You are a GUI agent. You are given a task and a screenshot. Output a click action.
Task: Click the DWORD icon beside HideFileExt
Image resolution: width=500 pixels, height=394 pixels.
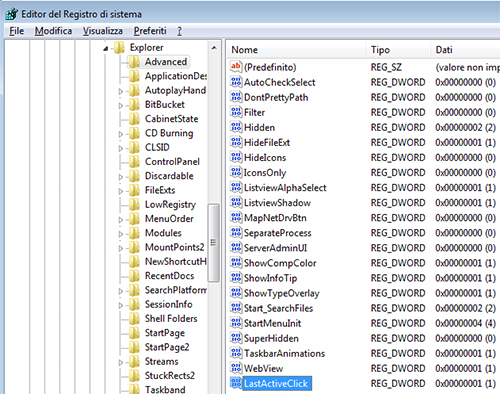[x=236, y=142]
